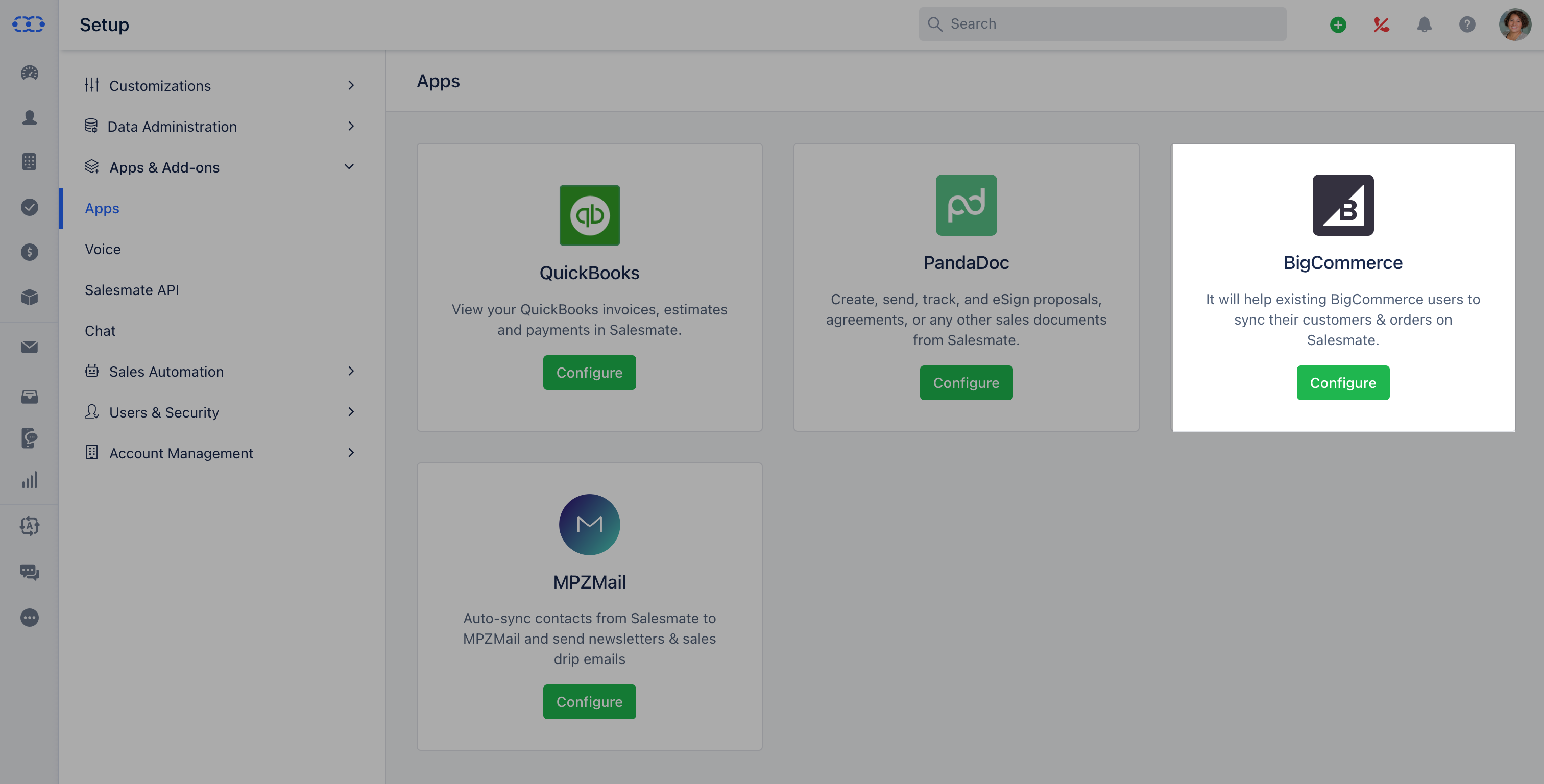The width and height of the screenshot is (1544, 784).
Task: Click the PandaDoc logo icon
Action: click(966, 205)
